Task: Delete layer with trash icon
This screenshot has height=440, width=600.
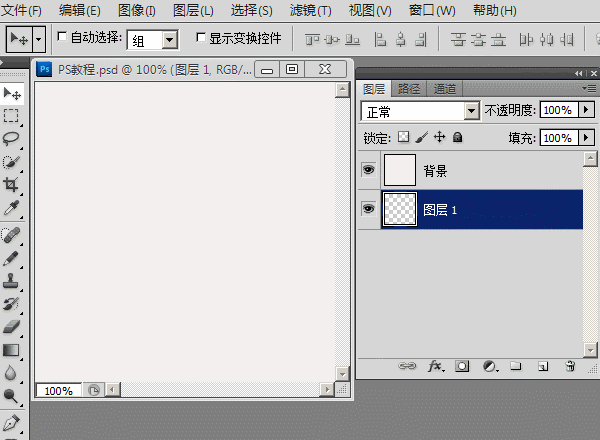Action: pos(570,366)
